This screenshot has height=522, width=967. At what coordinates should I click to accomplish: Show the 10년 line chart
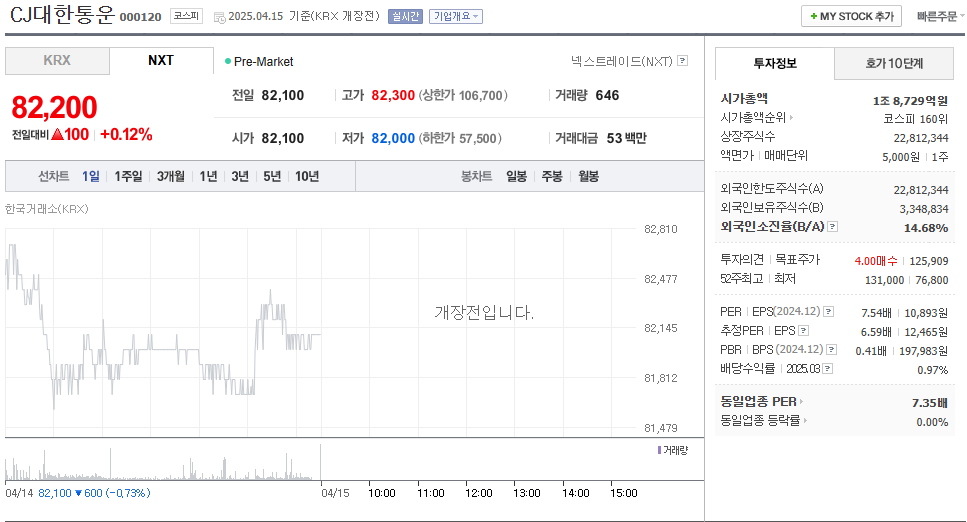coord(307,176)
